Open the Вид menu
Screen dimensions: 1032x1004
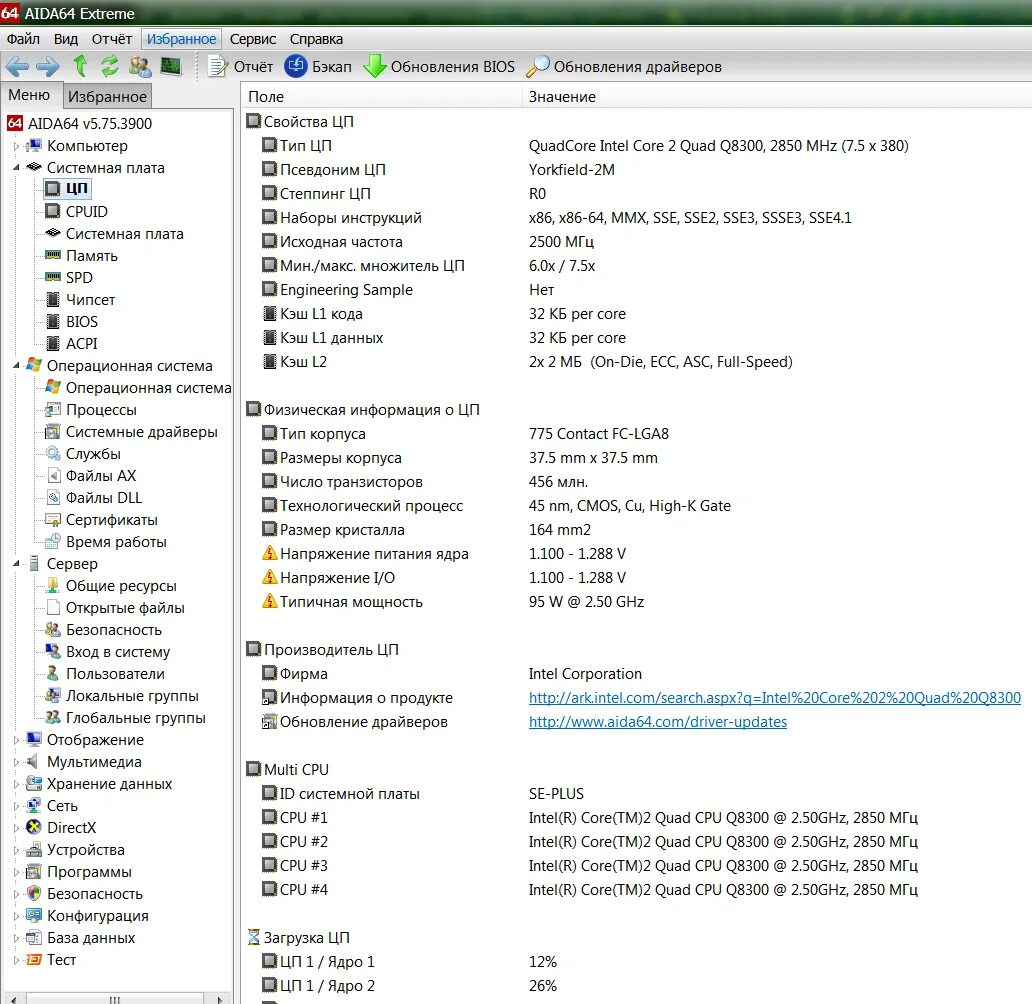[65, 39]
